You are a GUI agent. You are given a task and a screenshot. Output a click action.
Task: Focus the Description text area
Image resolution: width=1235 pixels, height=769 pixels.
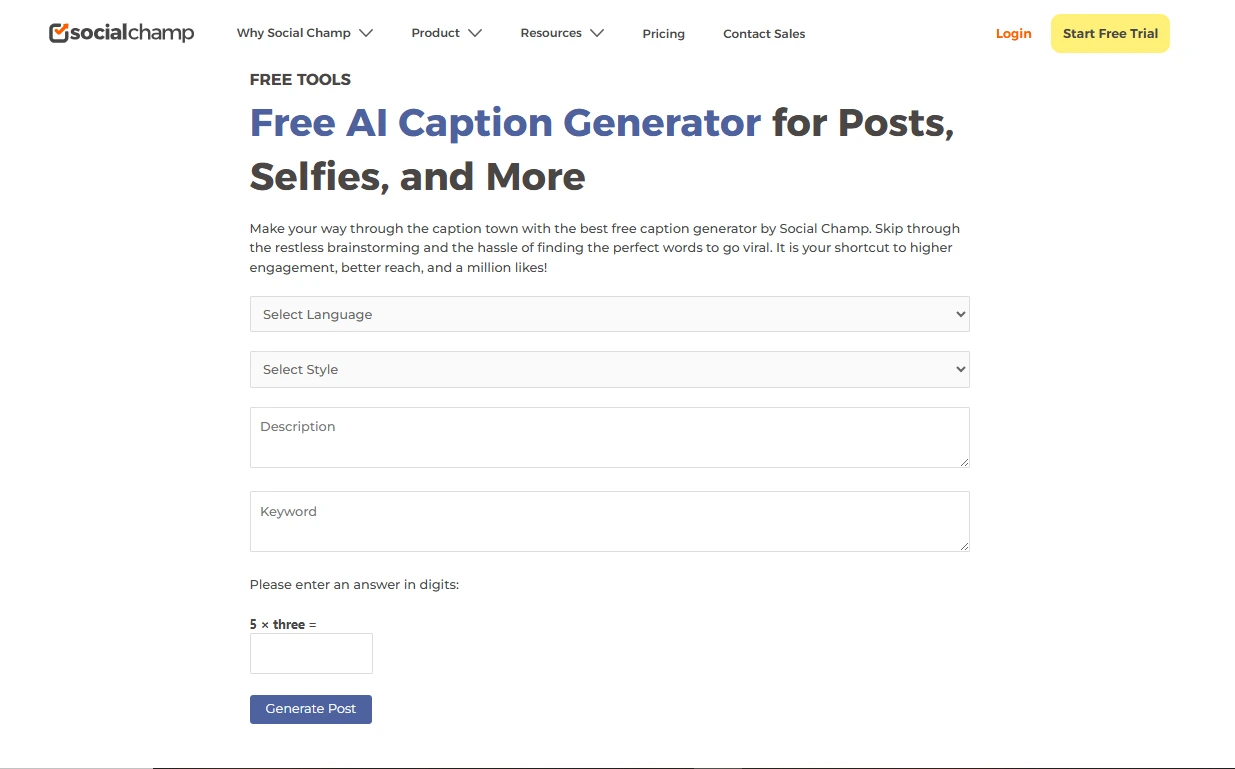coord(610,437)
